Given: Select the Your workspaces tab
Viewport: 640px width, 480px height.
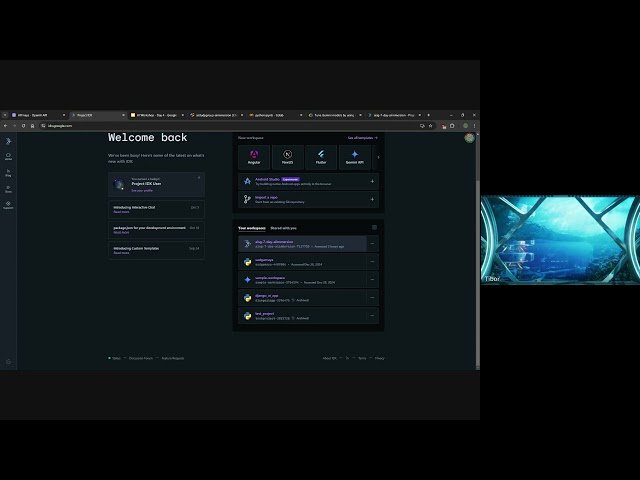Looking at the screenshot, I should point(251,228).
